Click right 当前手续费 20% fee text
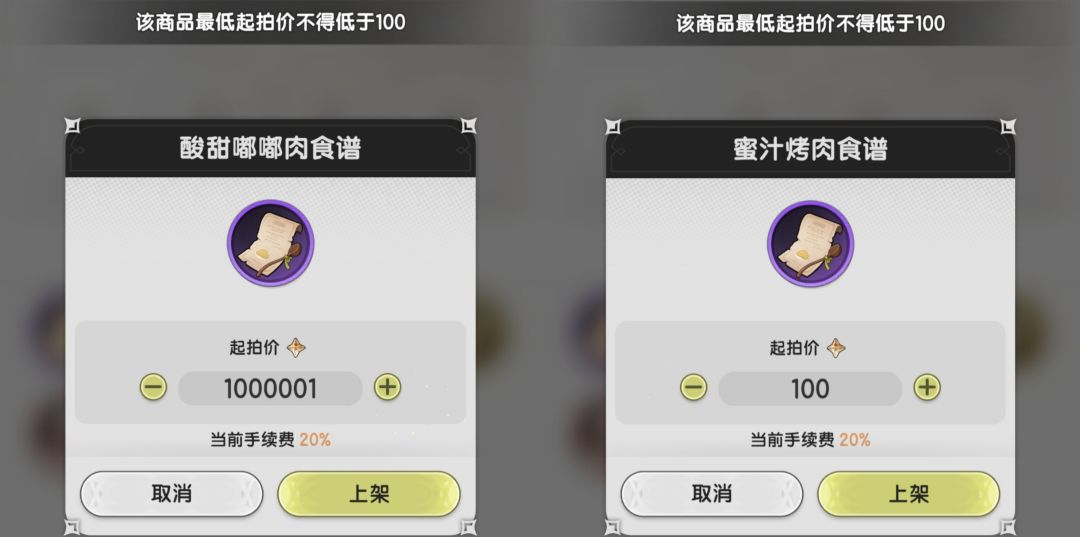The image size is (1080, 537). point(810,439)
